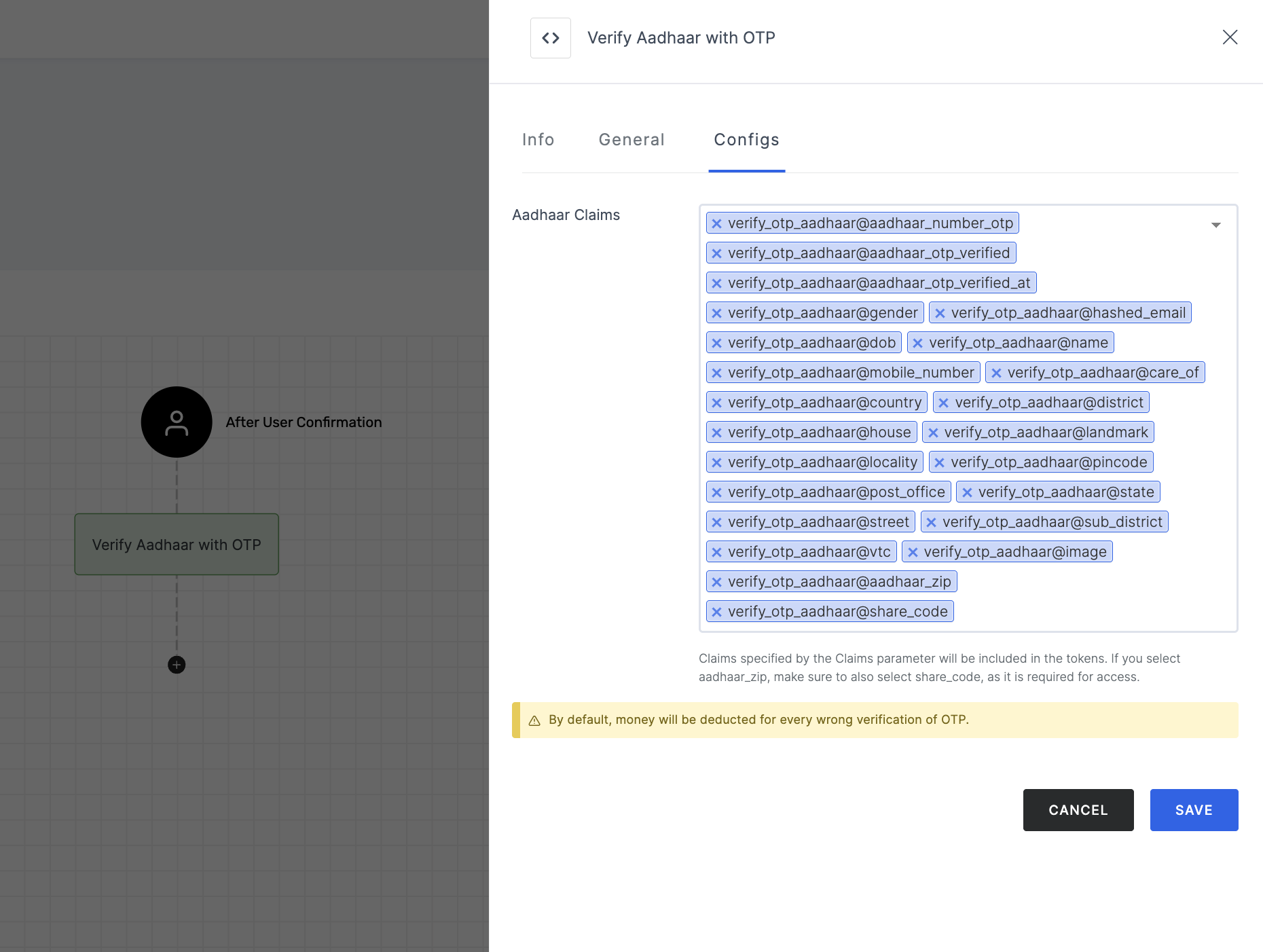Image resolution: width=1263 pixels, height=952 pixels.
Task: Remove the country claim chip
Action: click(x=716, y=403)
